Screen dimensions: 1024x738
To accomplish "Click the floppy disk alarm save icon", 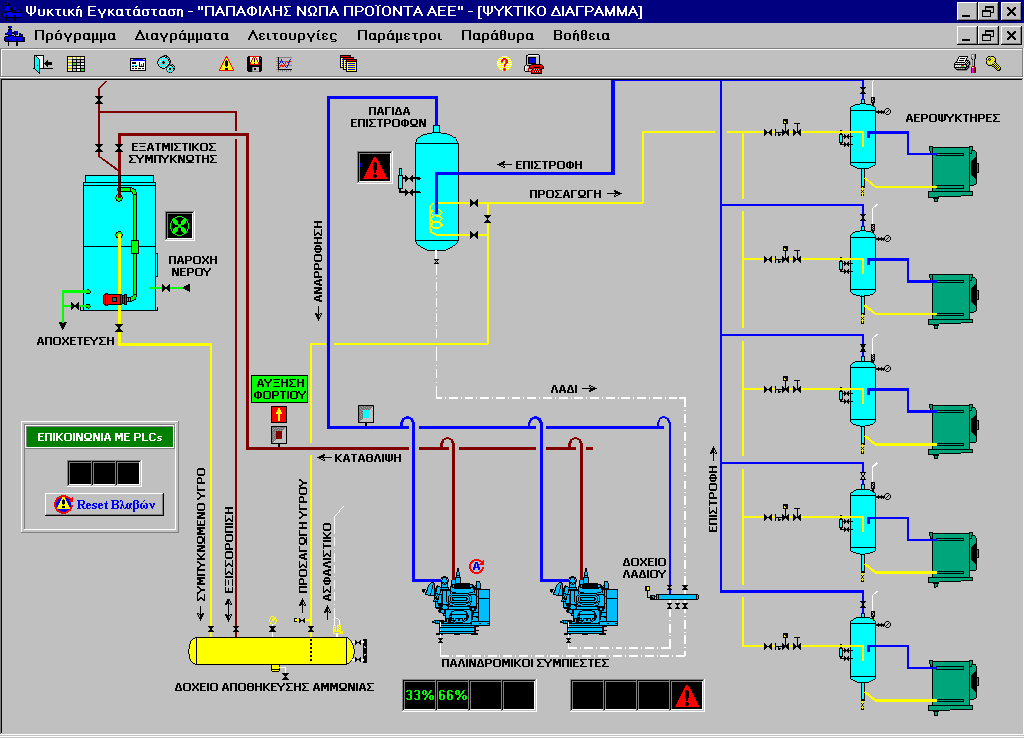I will [x=255, y=64].
